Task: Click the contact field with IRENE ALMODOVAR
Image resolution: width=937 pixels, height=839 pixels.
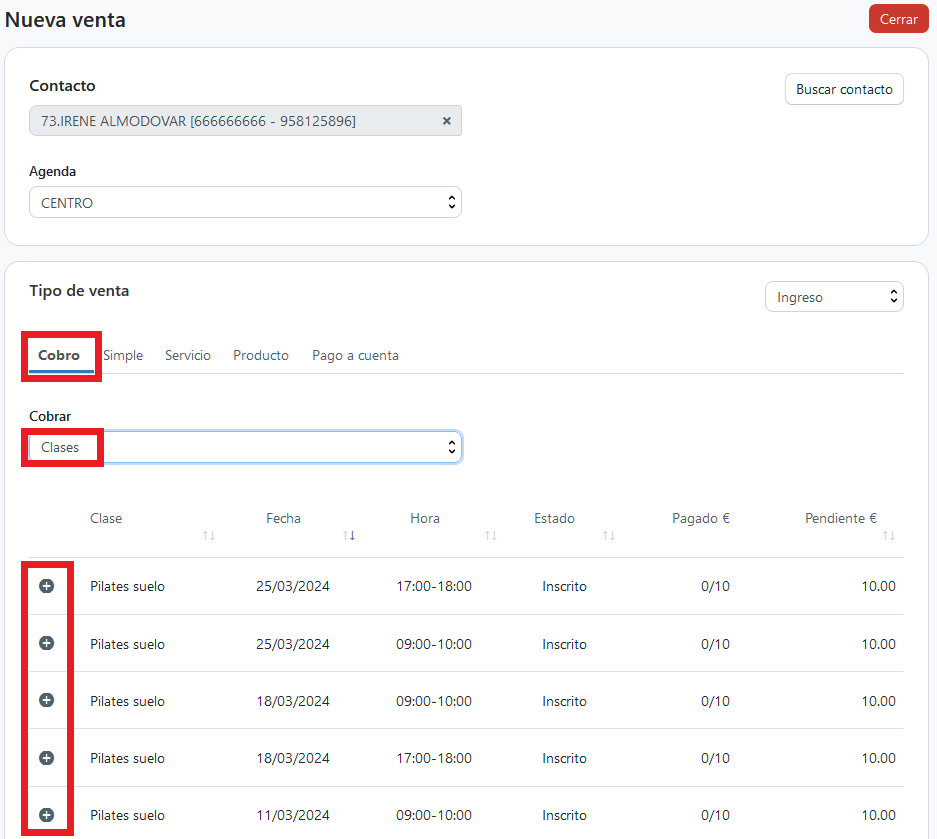Action: tap(245, 121)
